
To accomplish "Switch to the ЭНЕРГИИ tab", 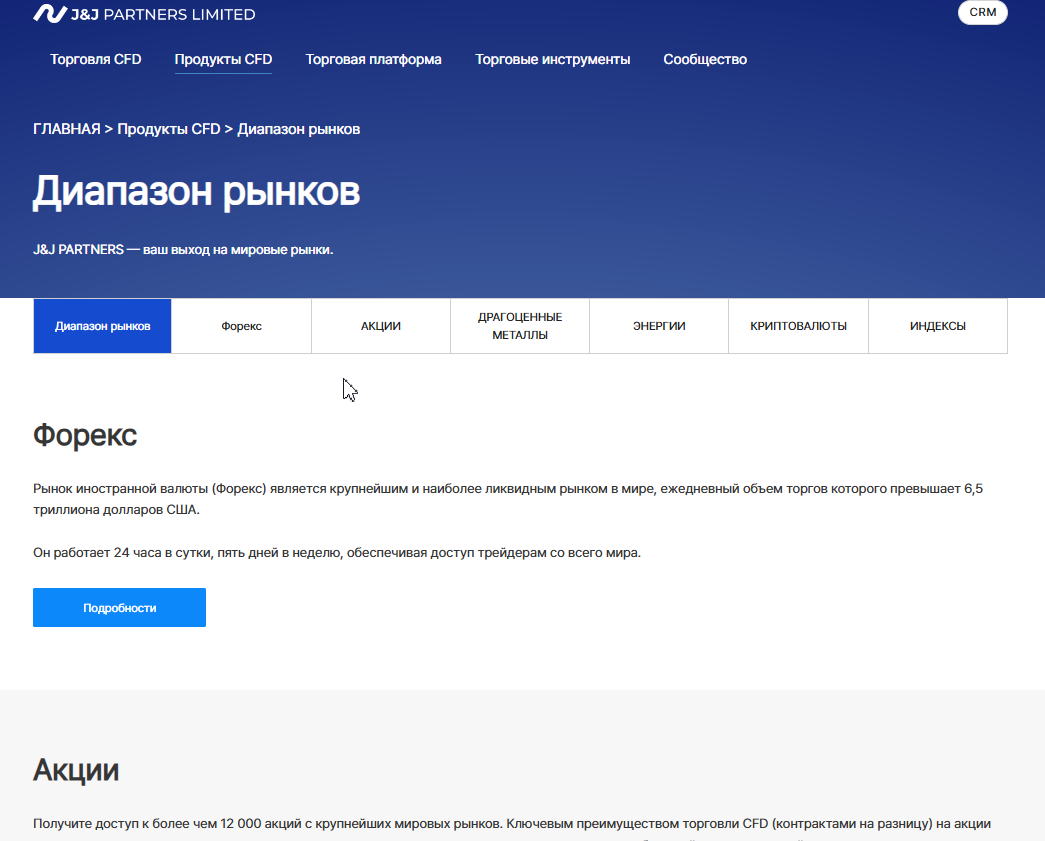I will [x=658, y=326].
